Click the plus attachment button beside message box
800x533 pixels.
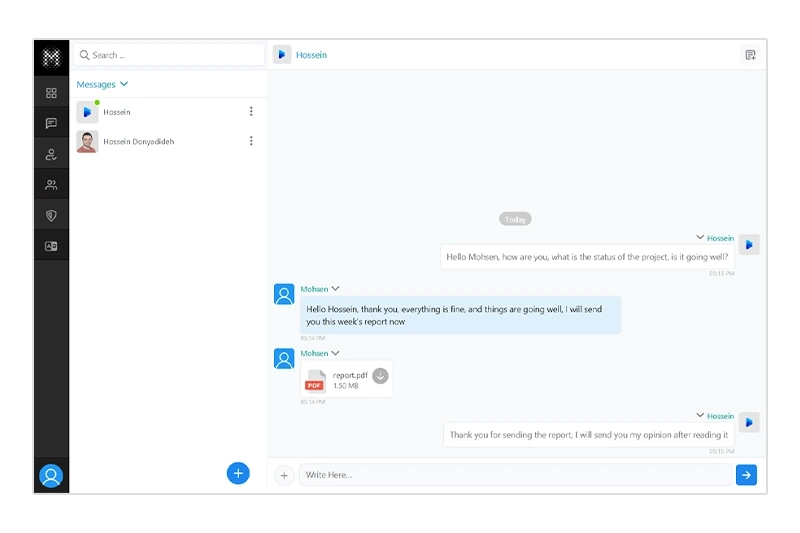pos(284,475)
